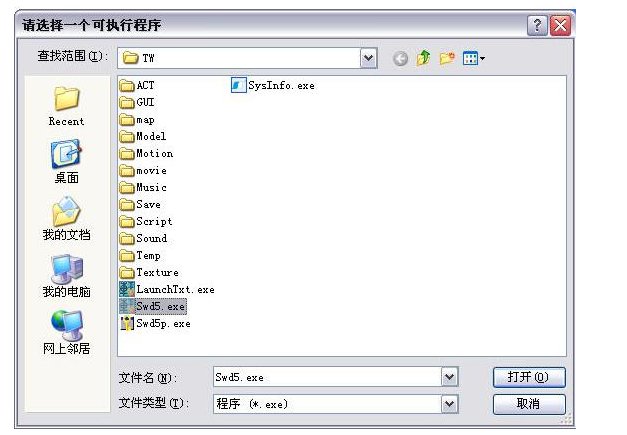Click the 文件类型 combo box showing 程序 (*.exe)
Viewport: 627px width, 435px height.
coord(335,404)
